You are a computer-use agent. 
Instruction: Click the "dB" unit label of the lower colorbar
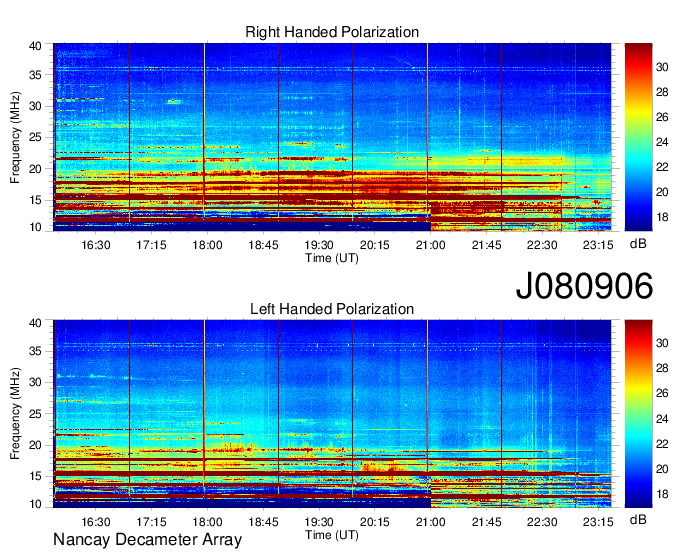coord(638,519)
